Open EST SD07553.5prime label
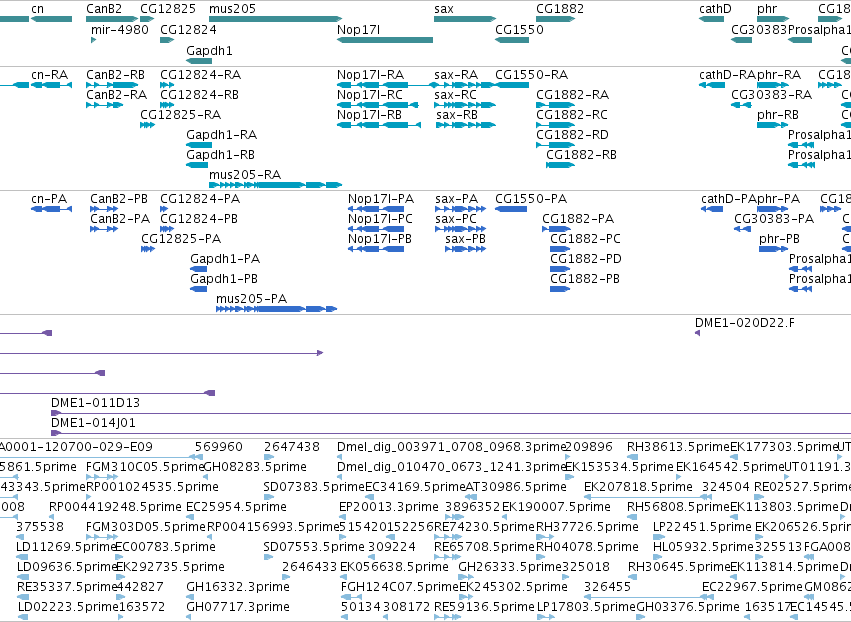851x622 pixels. pos(314,547)
